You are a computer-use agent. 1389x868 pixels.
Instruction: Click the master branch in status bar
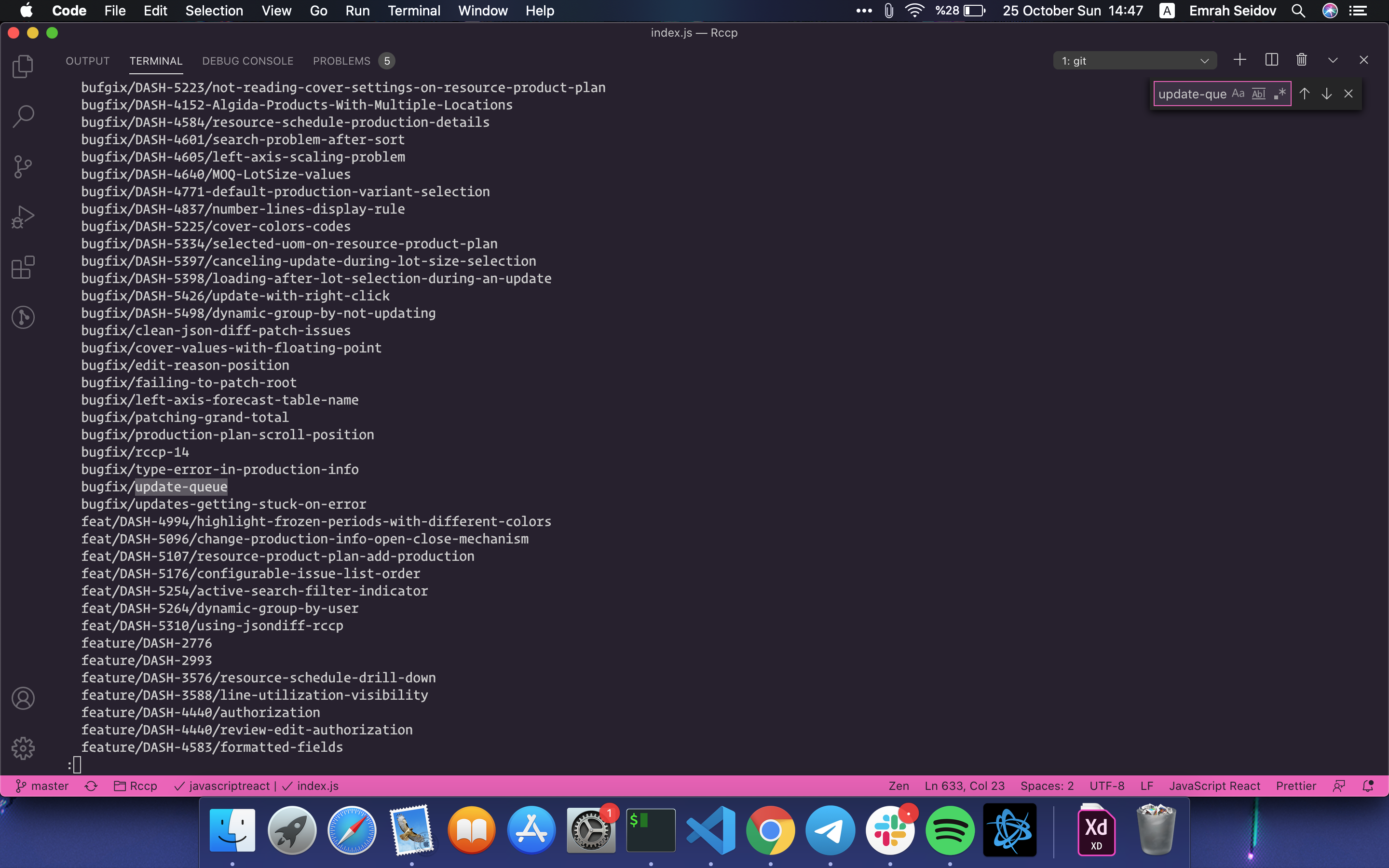(42, 786)
